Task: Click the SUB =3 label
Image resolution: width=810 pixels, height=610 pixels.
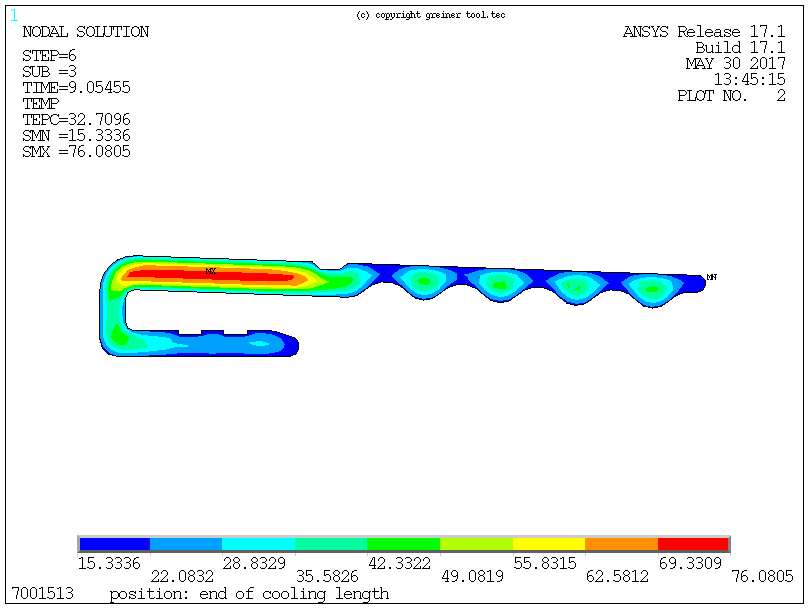Action: [x=49, y=71]
